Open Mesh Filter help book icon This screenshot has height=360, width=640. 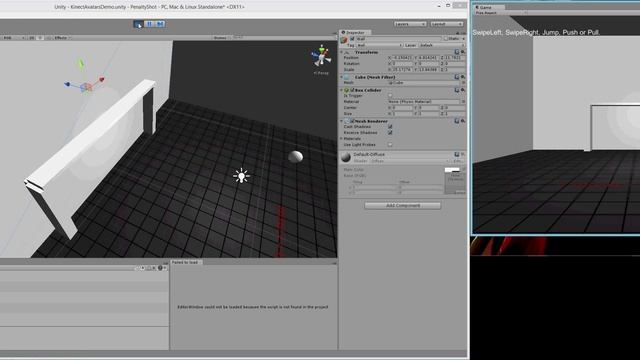pos(457,77)
